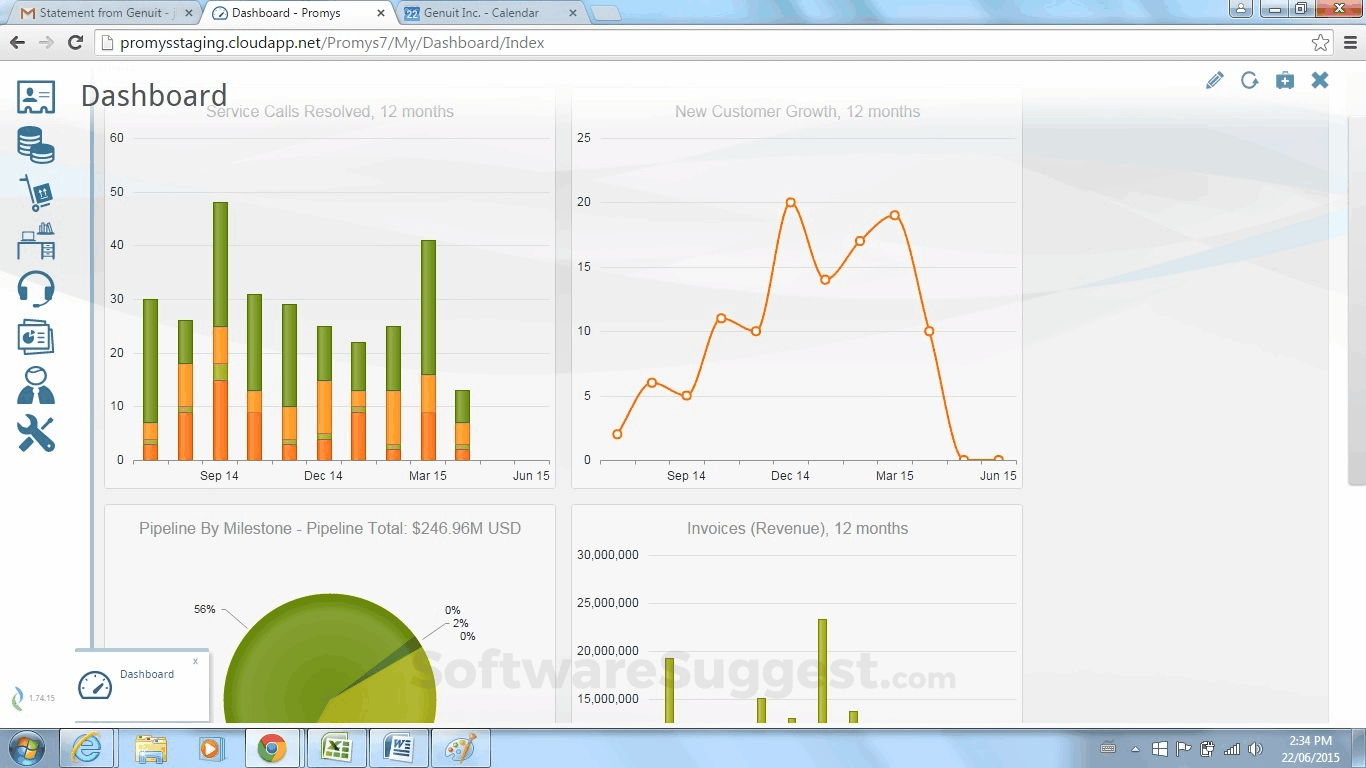The width and height of the screenshot is (1366, 768).
Task: Open the Chrome user profile button
Action: tap(1240, 9)
